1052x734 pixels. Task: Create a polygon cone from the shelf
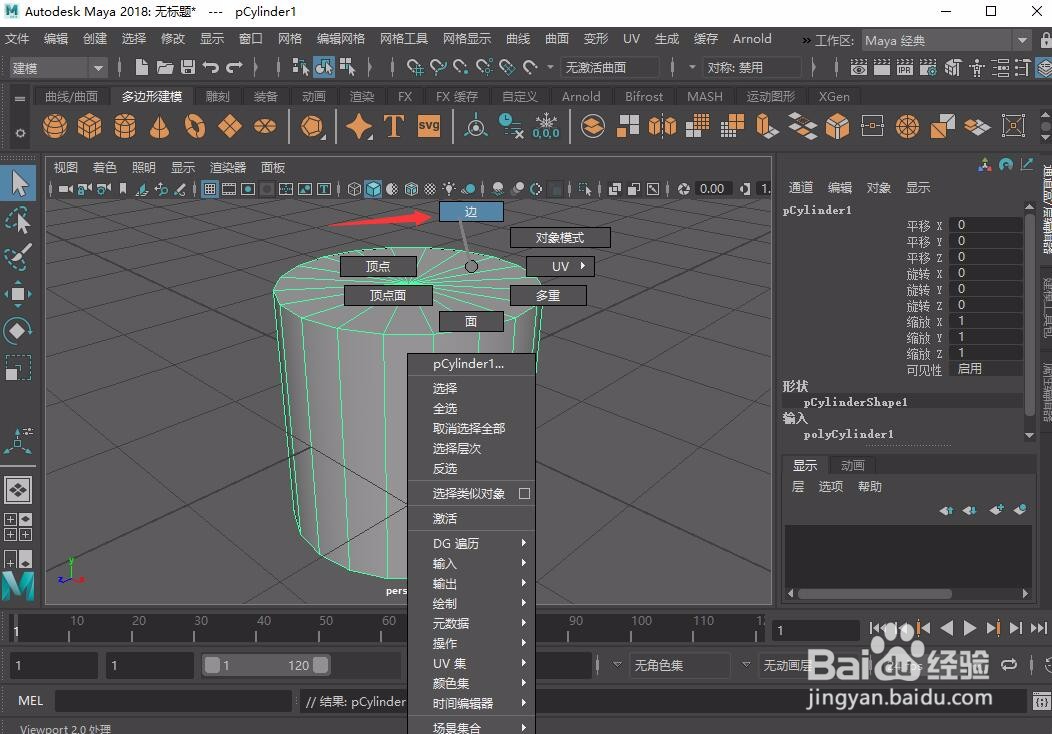[160, 126]
